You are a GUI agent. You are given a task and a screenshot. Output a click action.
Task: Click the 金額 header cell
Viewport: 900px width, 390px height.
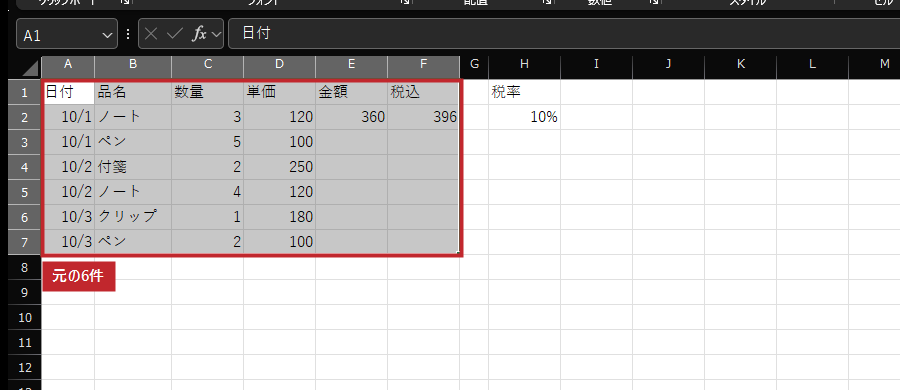click(x=352, y=92)
